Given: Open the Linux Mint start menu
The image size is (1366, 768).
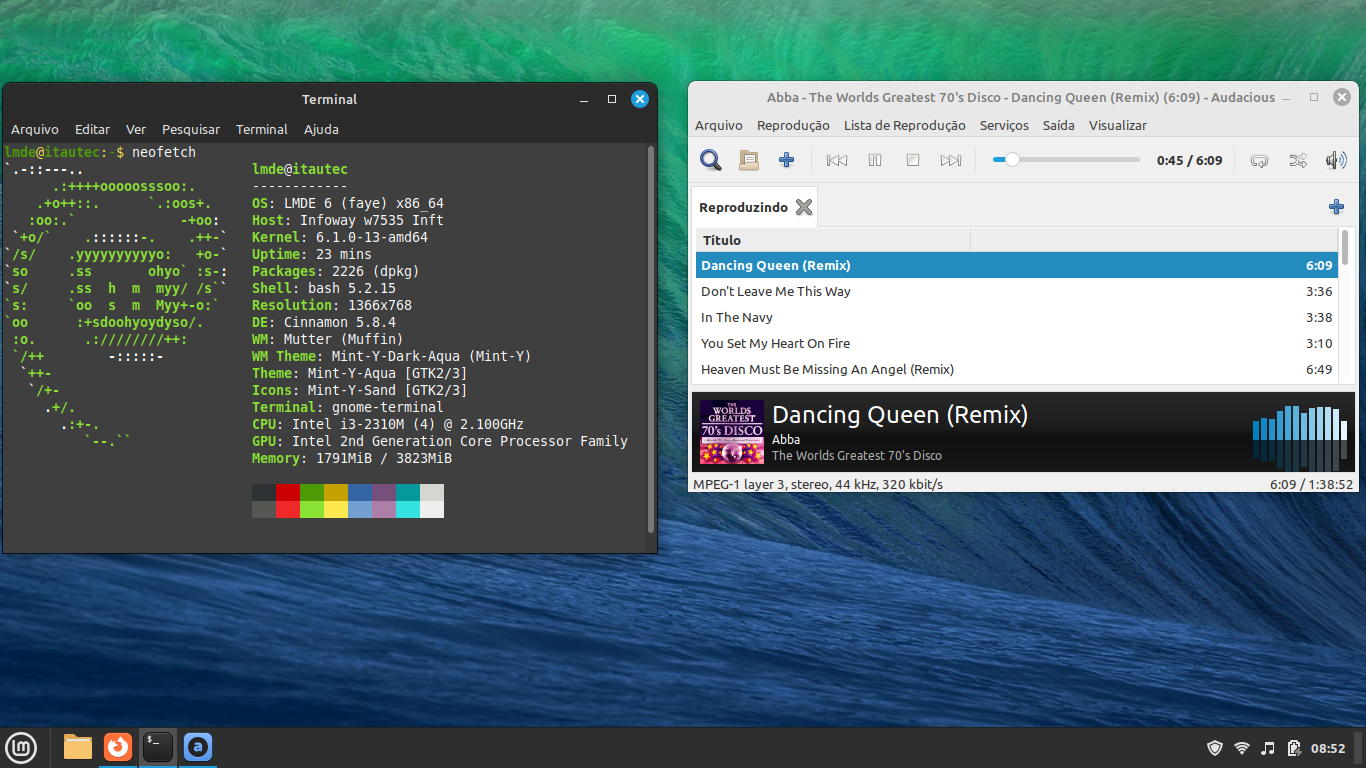Looking at the screenshot, I should (22, 747).
